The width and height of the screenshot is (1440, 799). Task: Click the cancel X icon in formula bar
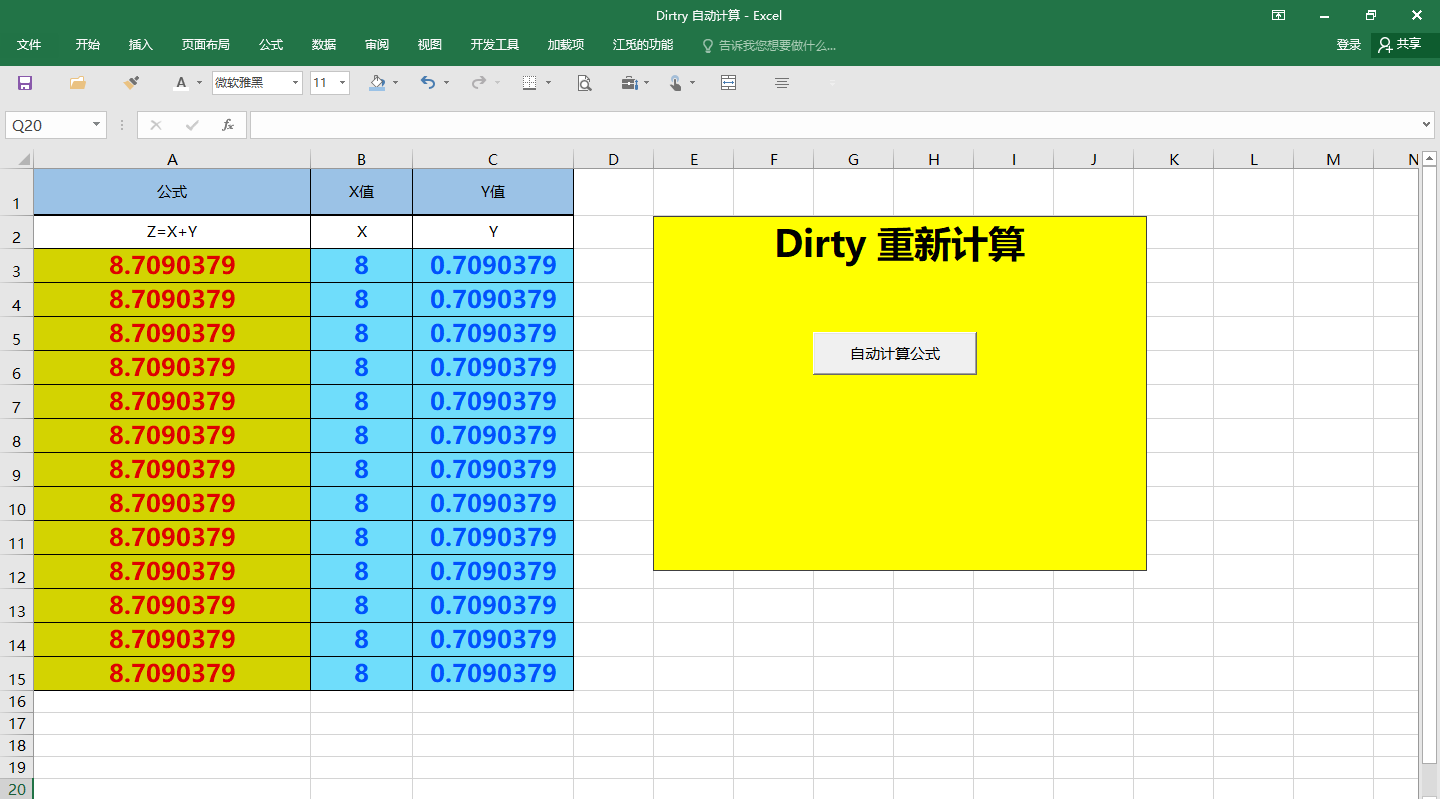click(x=156, y=125)
